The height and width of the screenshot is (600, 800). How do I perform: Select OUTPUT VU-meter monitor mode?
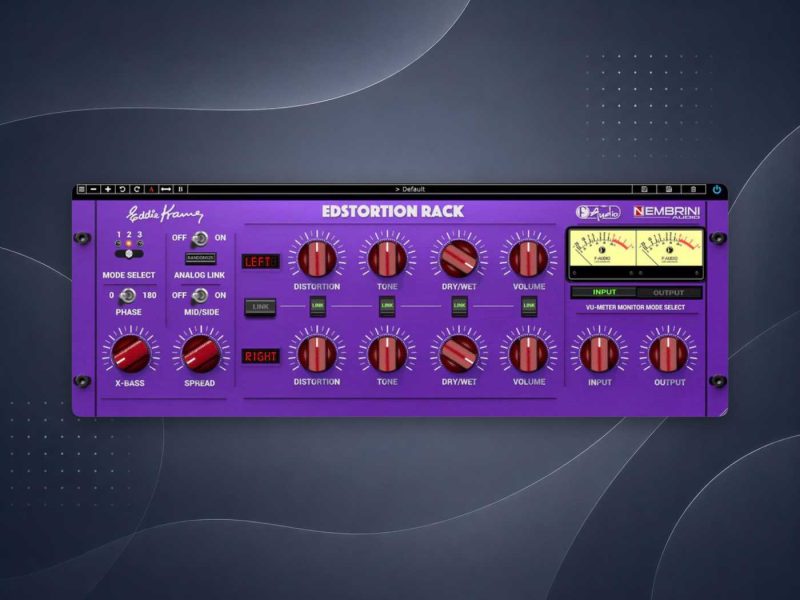click(x=668, y=292)
